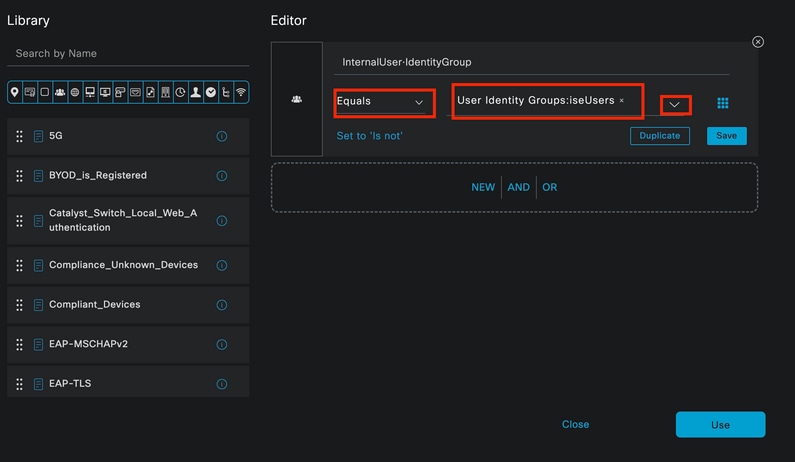Select the striped globe filter icon
The width and height of the screenshot is (795, 462).
75,92
